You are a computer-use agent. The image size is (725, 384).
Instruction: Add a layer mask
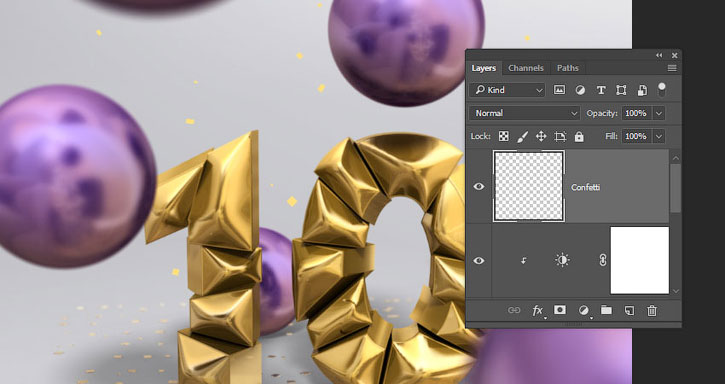coord(560,310)
